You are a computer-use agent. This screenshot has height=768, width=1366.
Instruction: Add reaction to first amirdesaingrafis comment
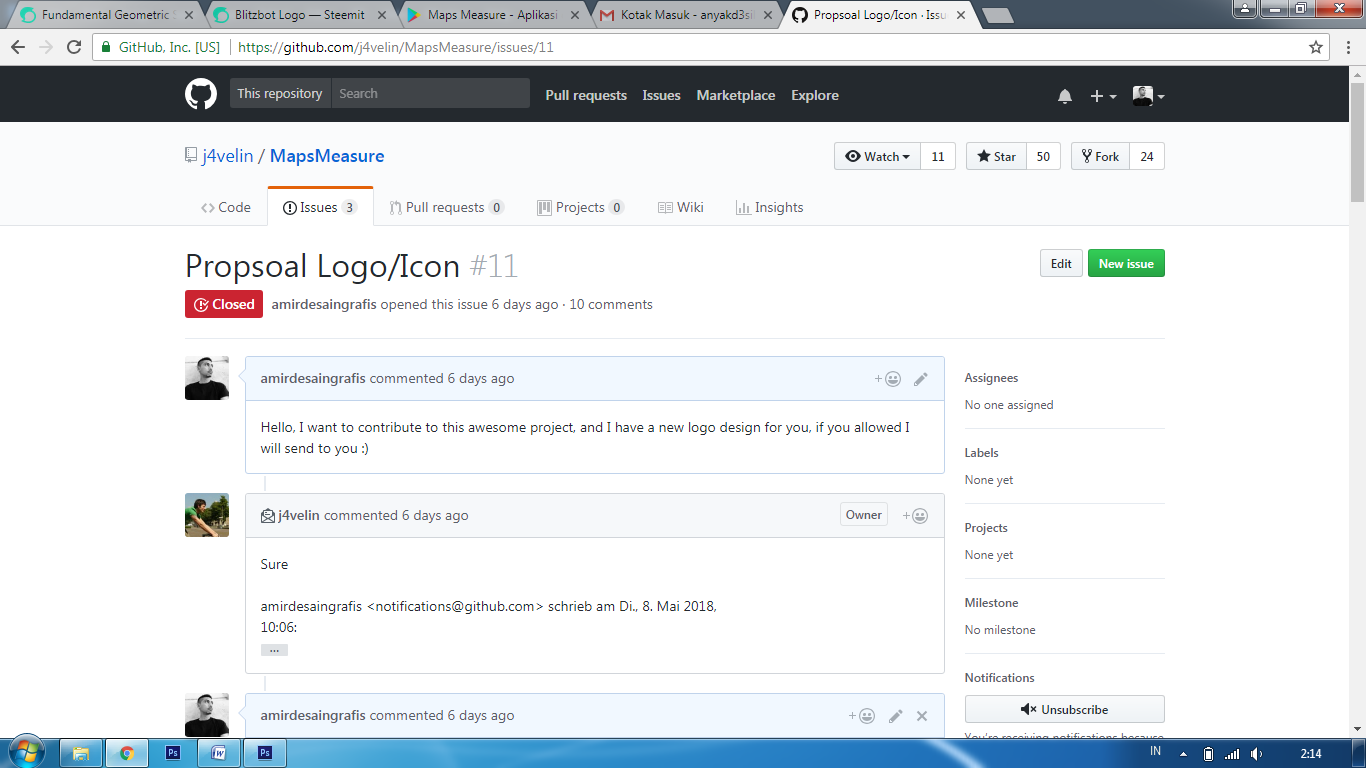(888, 379)
